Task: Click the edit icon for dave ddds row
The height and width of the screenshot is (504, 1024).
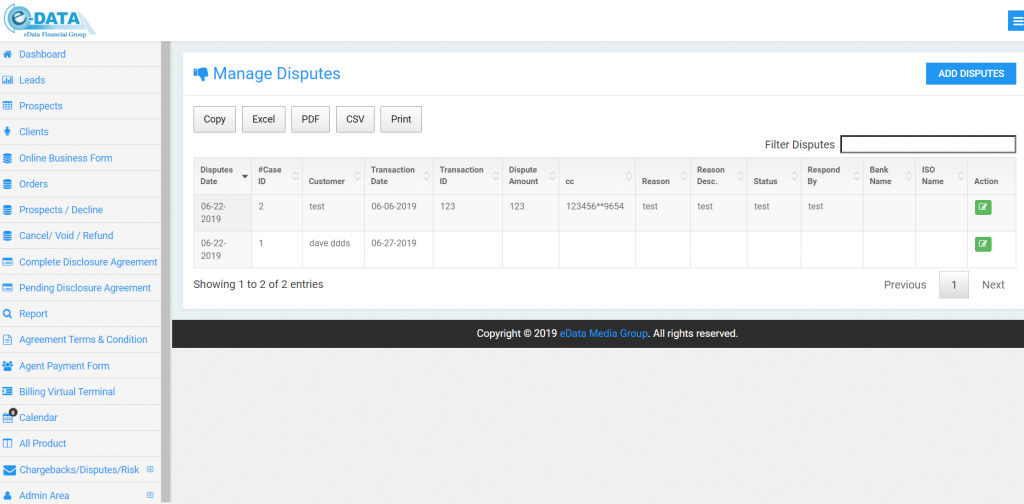Action: [983, 244]
